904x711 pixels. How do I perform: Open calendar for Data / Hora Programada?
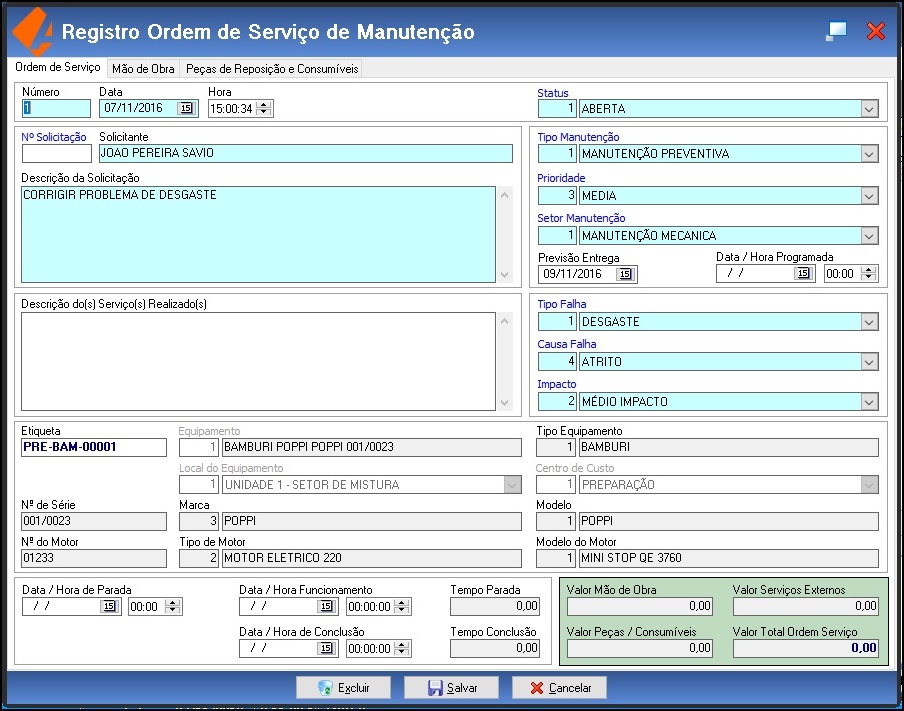click(803, 273)
